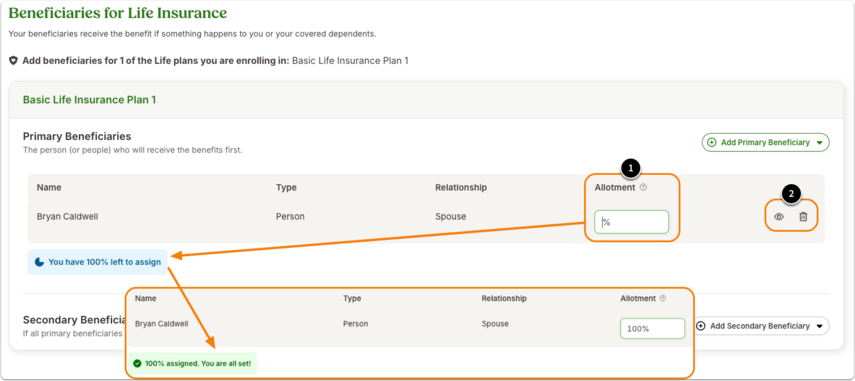Expand the Add Primary Beneficiary dropdown arrow
Screen dimensions: 855x381
pyautogui.click(x=820, y=143)
